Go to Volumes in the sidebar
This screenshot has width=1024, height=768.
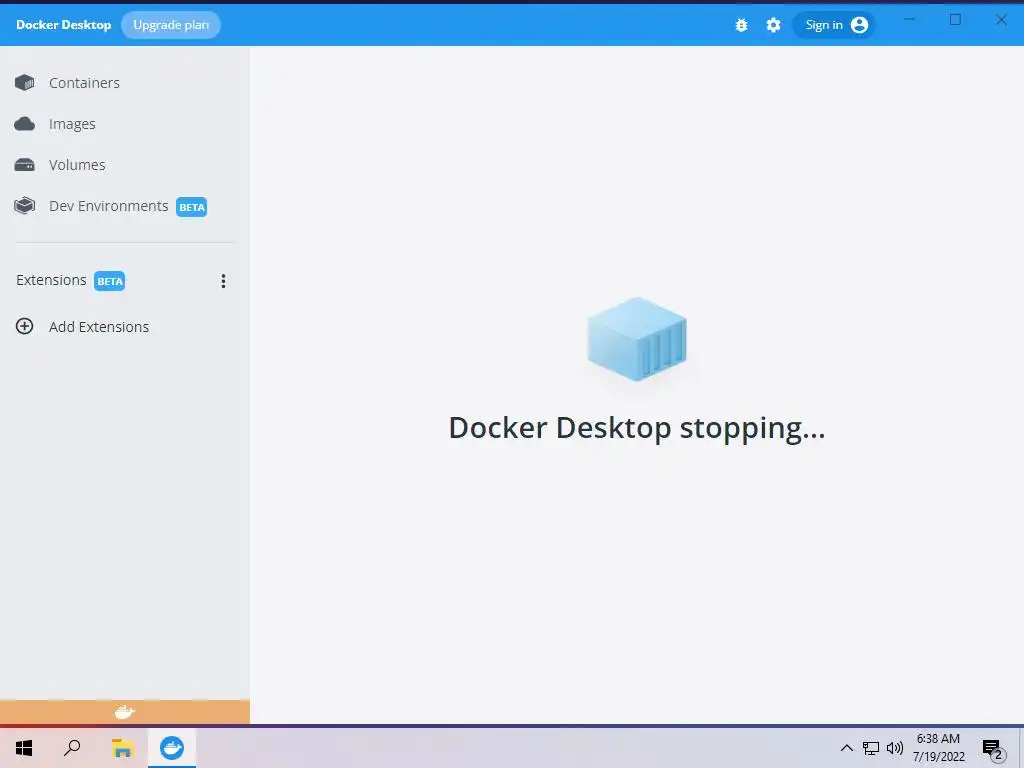pos(77,165)
